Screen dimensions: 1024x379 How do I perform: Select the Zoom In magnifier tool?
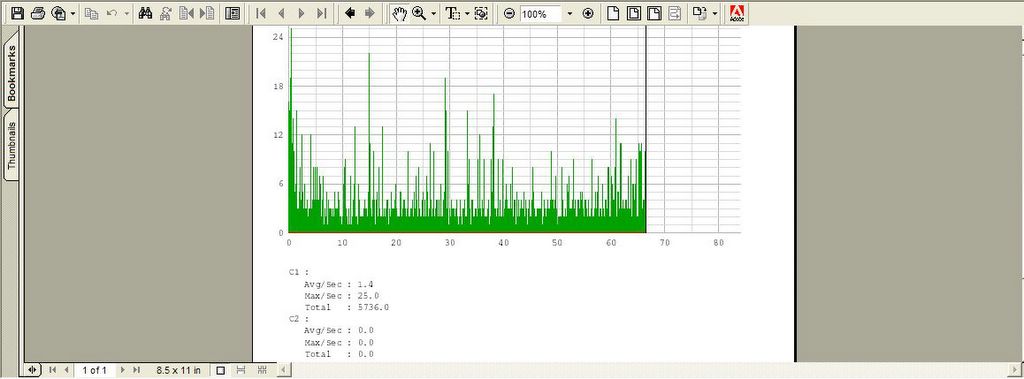tap(419, 13)
